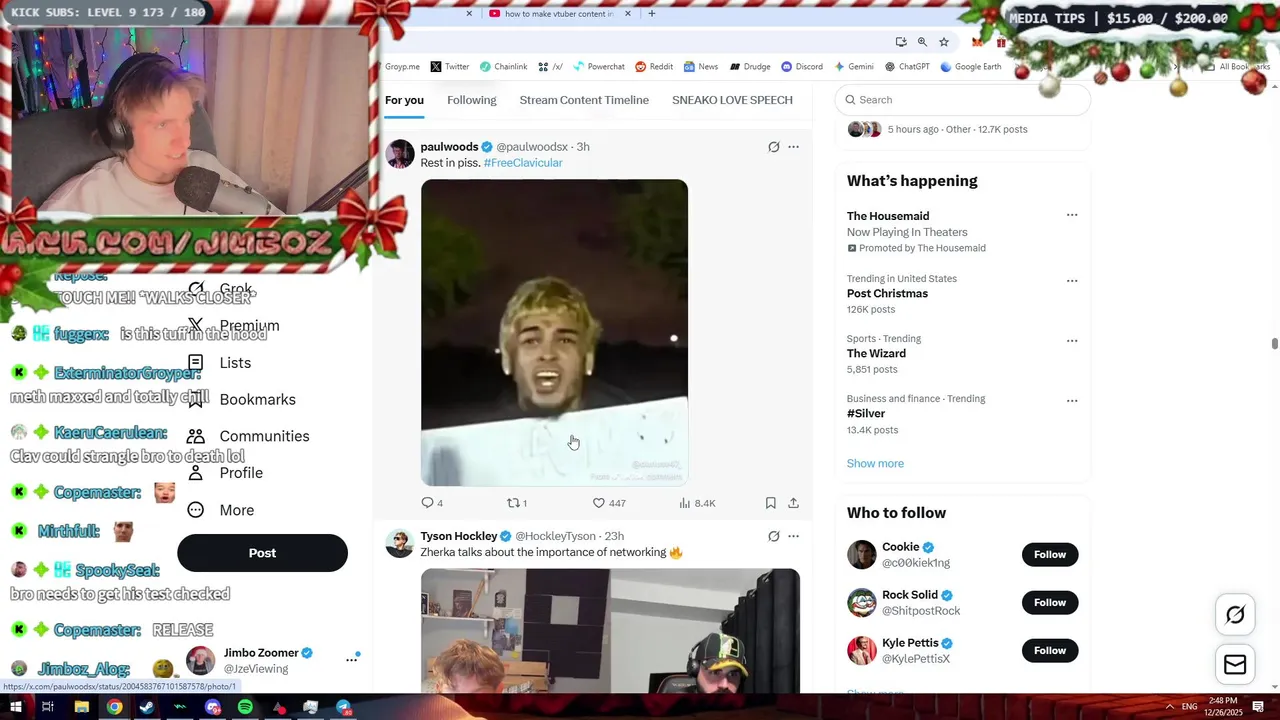Click Show more under What's happening

click(875, 463)
